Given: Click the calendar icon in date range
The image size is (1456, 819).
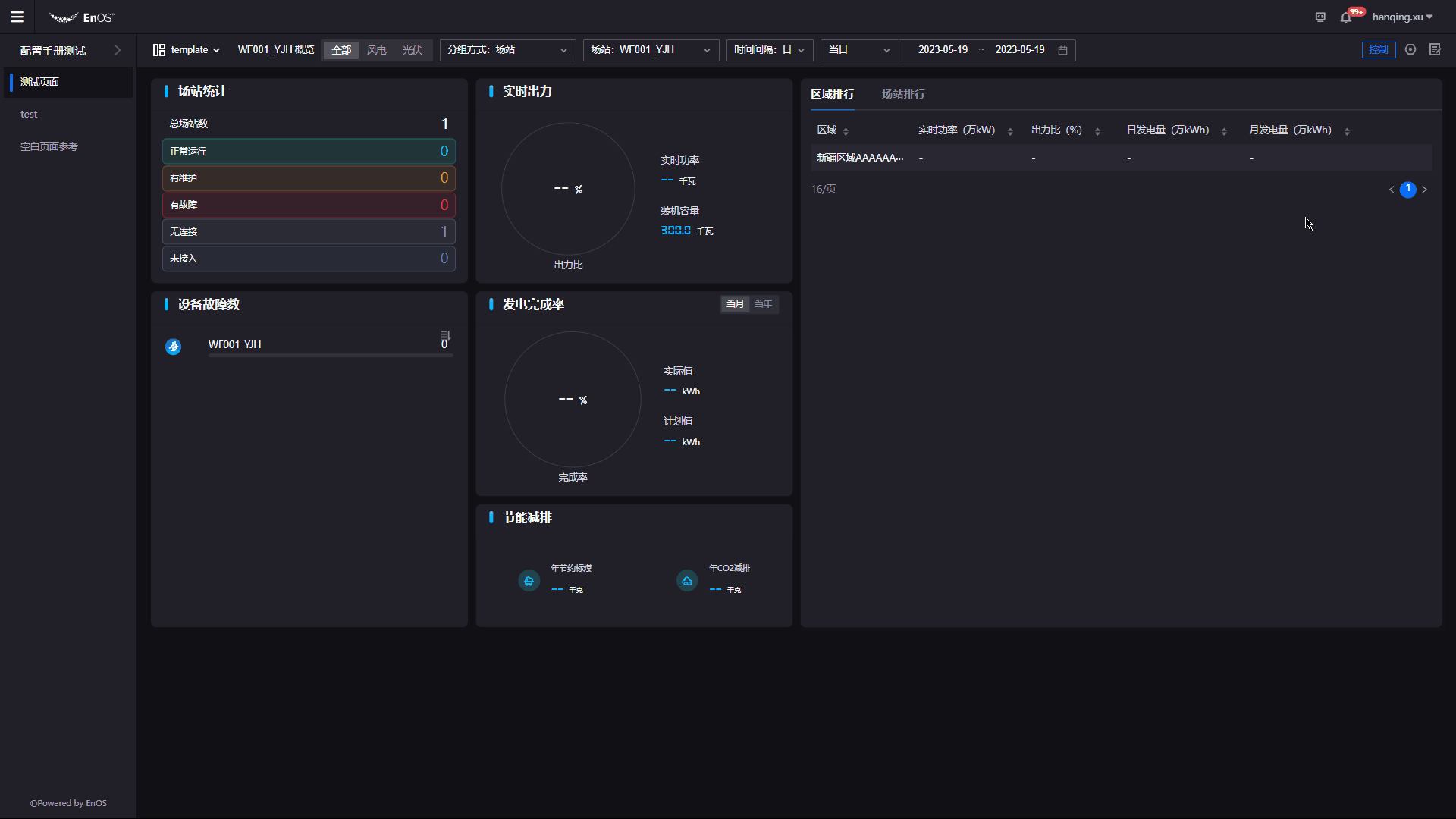Looking at the screenshot, I should coord(1062,50).
